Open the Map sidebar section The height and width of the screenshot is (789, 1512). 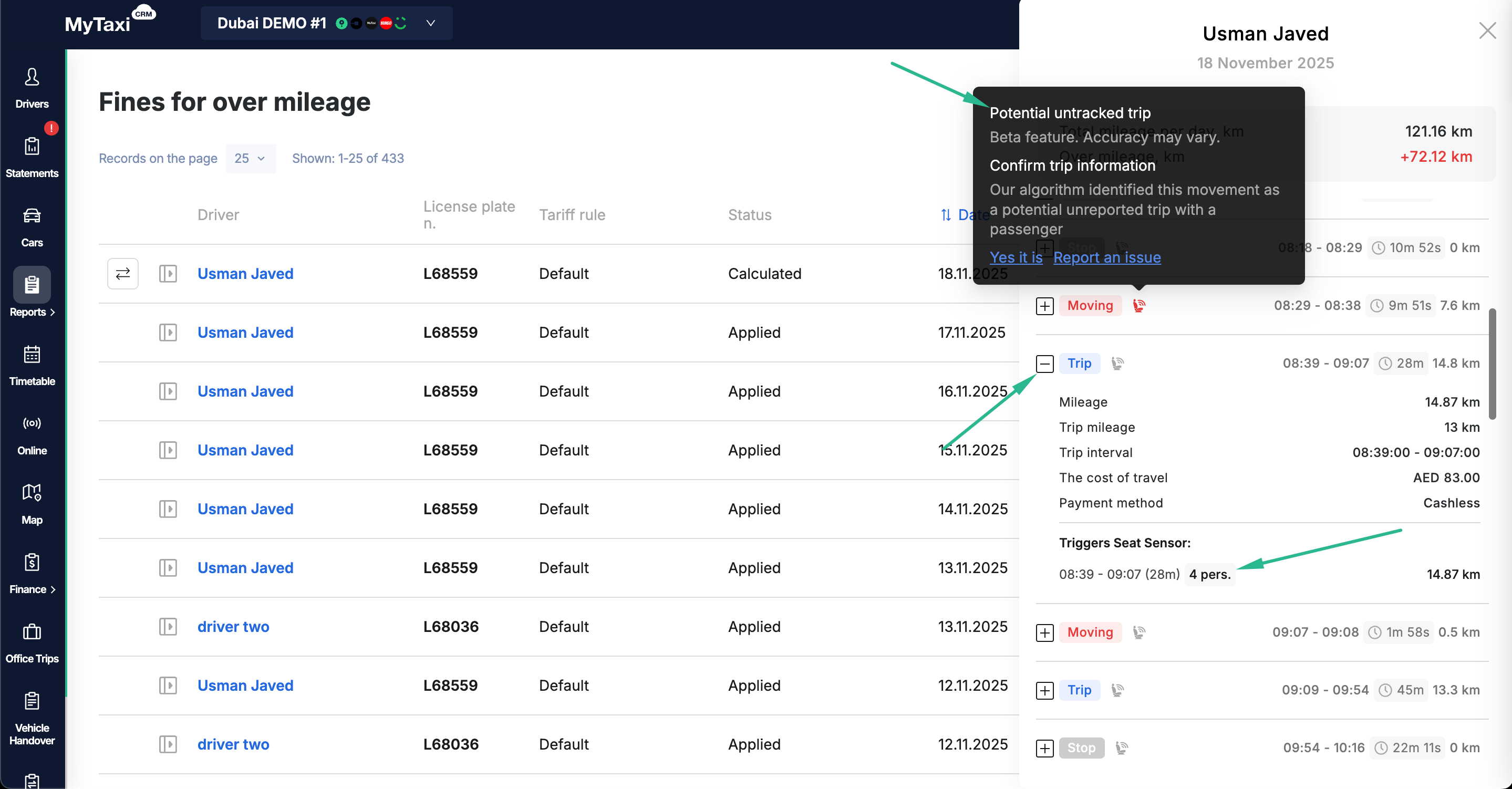click(32, 504)
